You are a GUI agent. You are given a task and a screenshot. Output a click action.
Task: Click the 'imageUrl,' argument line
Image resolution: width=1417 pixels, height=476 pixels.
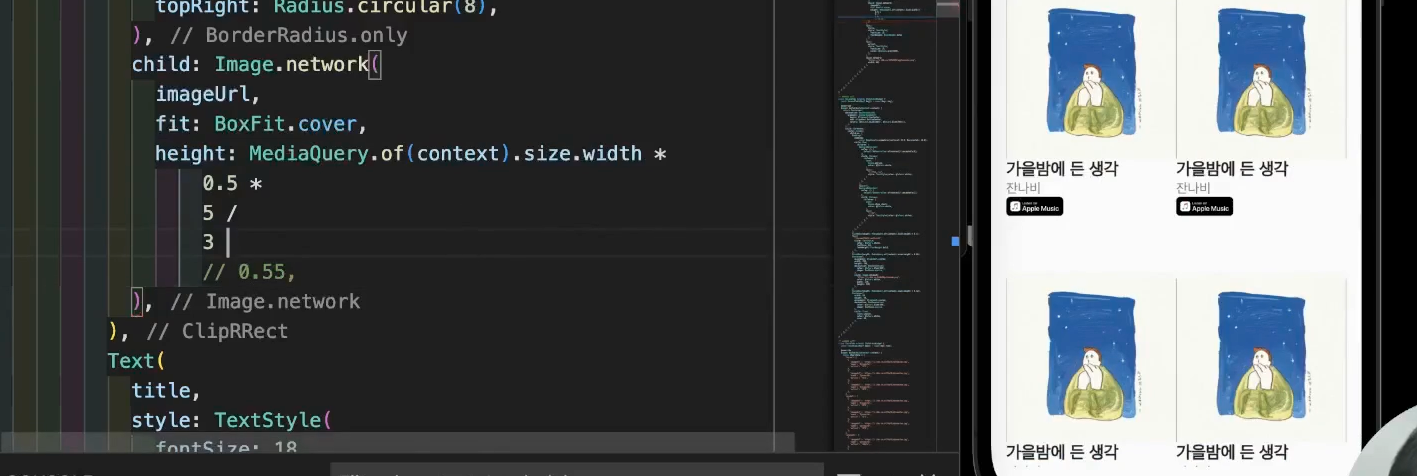[208, 95]
